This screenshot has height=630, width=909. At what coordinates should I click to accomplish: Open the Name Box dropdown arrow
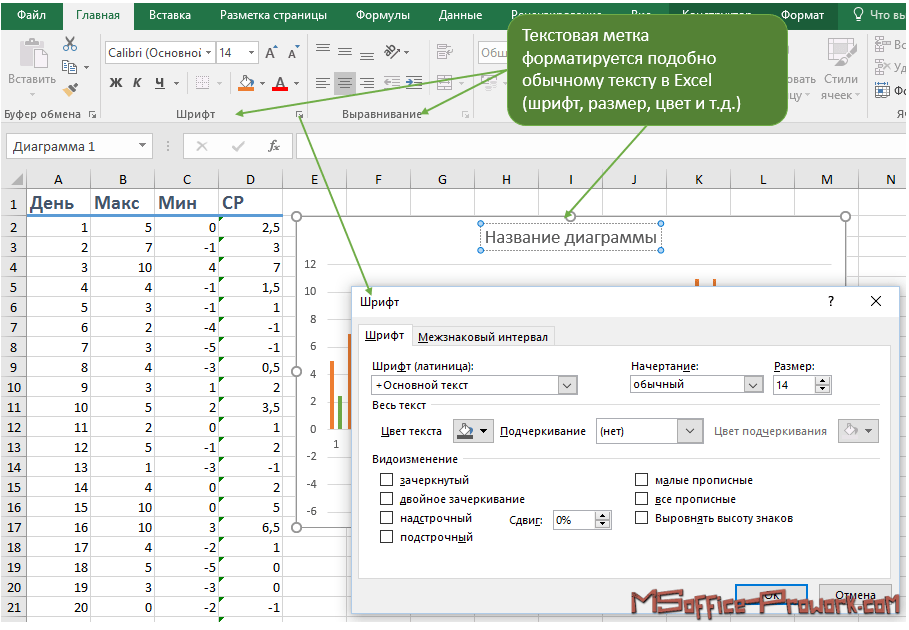142,146
